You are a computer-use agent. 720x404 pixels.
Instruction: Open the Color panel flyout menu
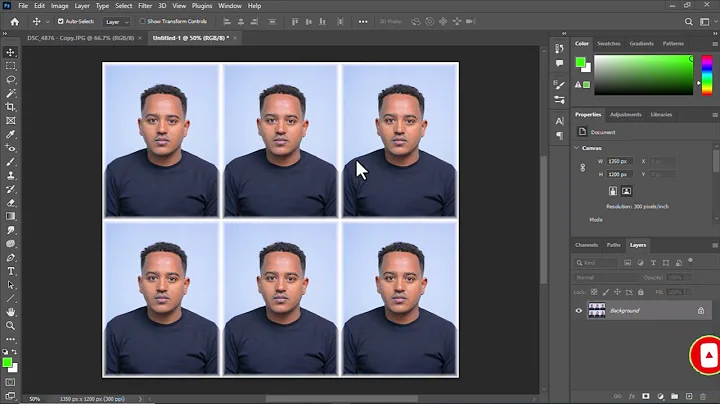[715, 44]
